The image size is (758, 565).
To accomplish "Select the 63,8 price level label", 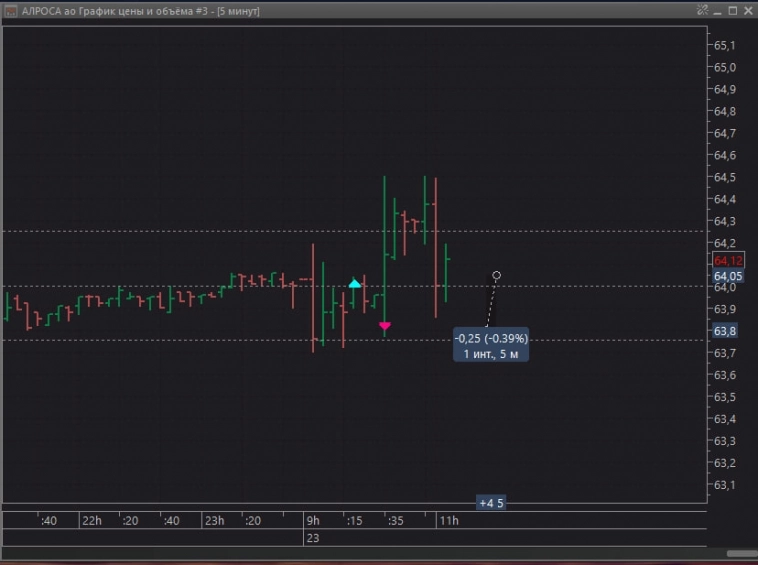I will 725,331.
